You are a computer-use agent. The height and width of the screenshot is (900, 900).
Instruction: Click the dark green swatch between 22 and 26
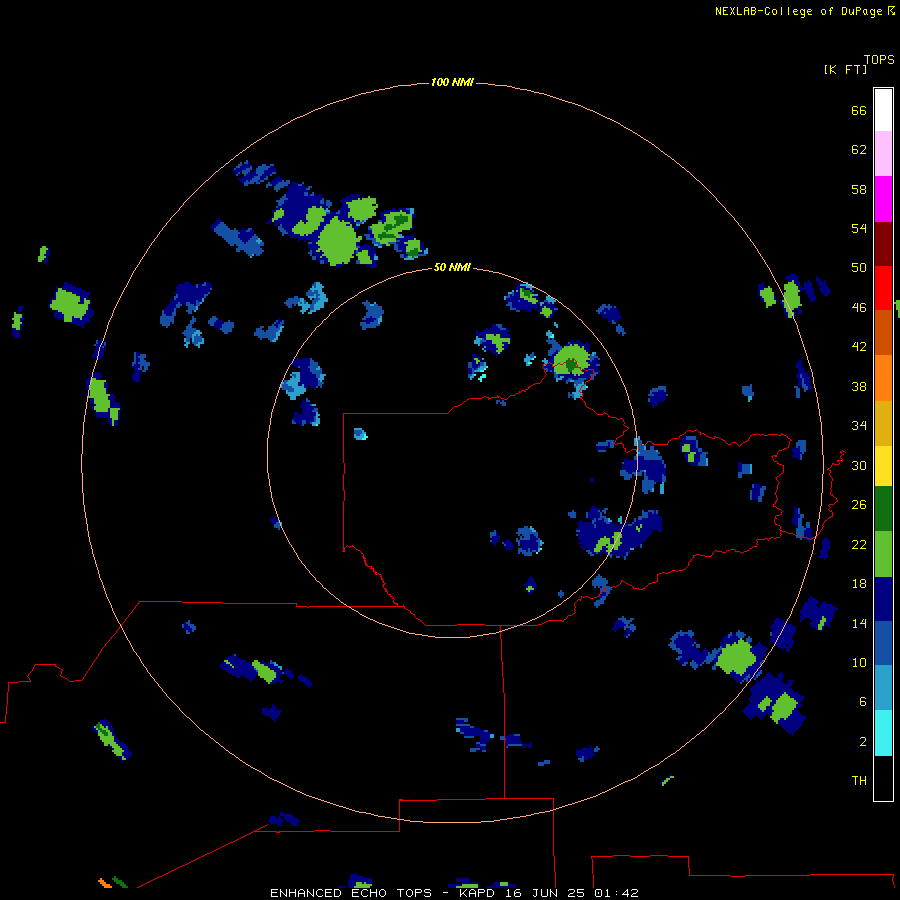[883, 509]
